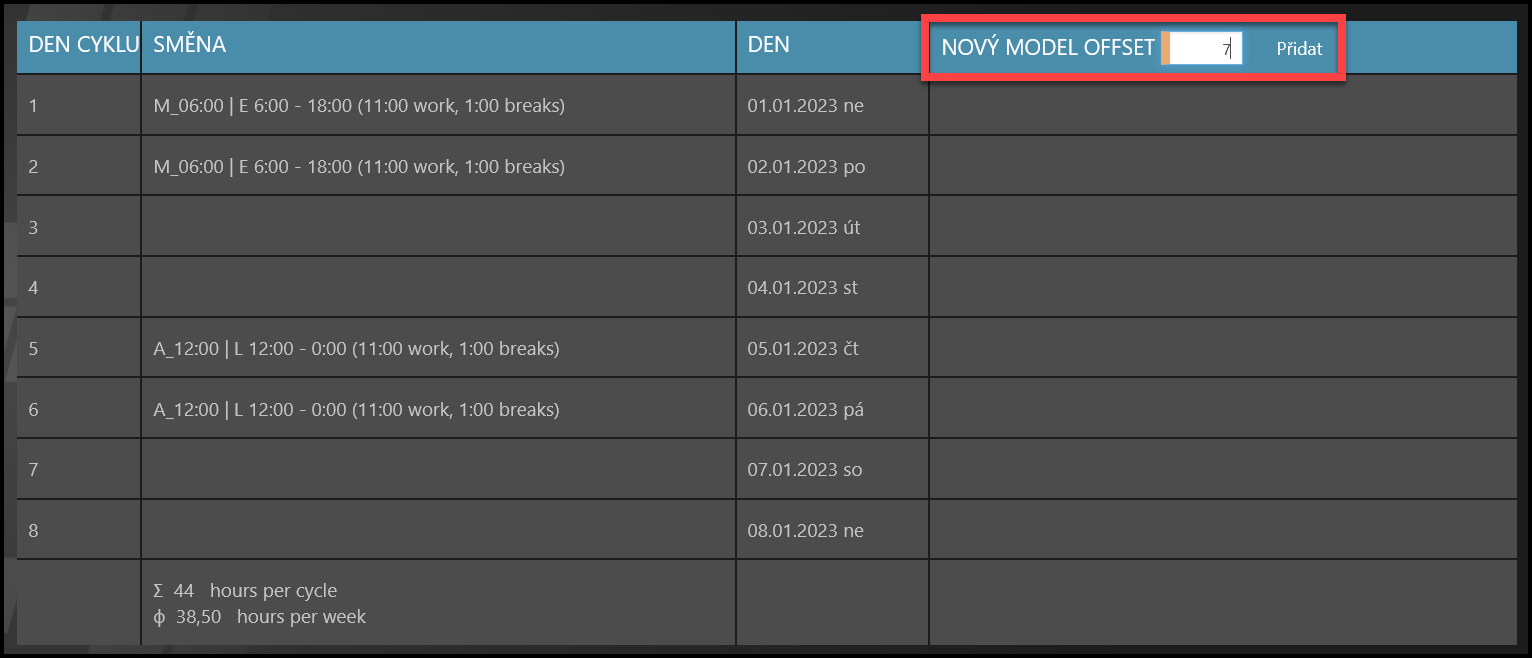The height and width of the screenshot is (658, 1532).
Task: Click the empty shift cell for day 8
Action: [x=438, y=530]
